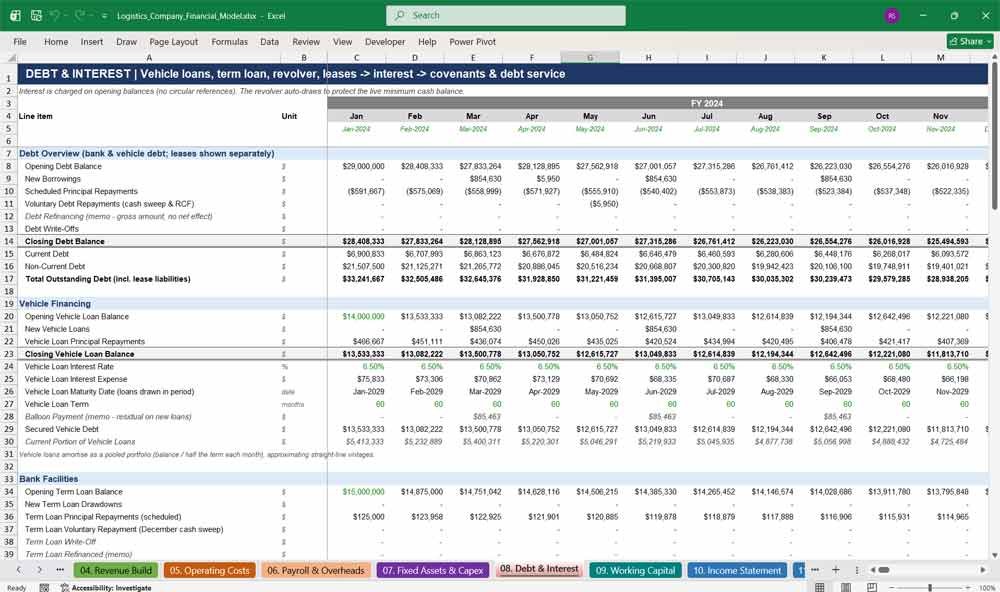The width and height of the screenshot is (1000, 592).
Task: Open the Developer ribbon tab
Action: (x=385, y=41)
